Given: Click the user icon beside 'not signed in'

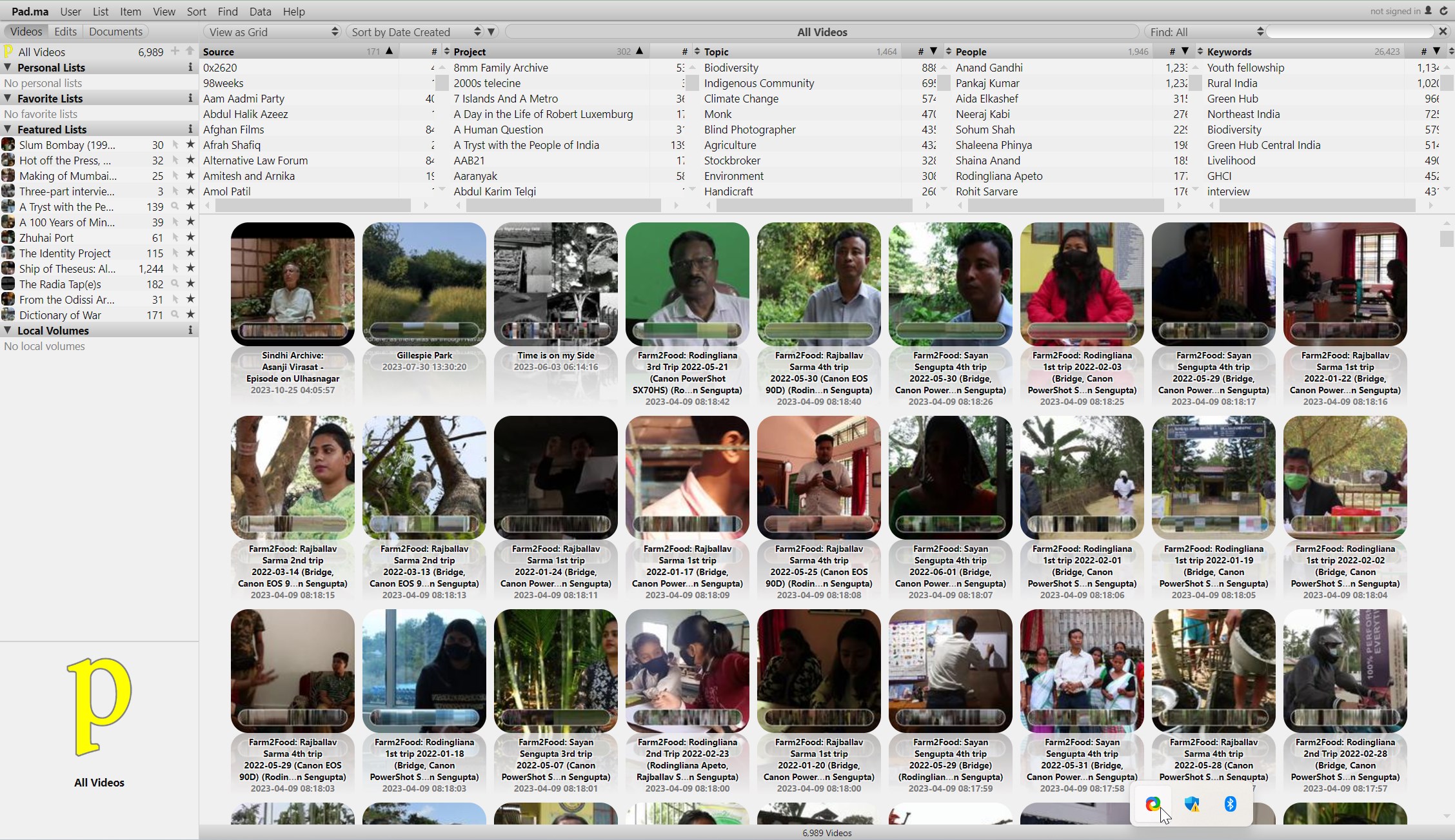Looking at the screenshot, I should (1428, 11).
